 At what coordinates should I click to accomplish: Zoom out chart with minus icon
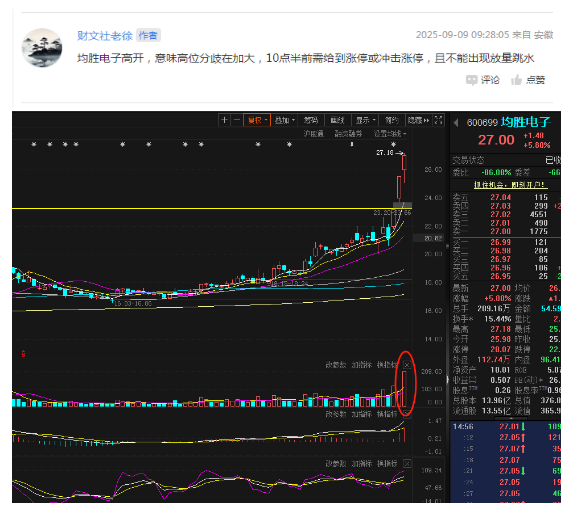click(x=237, y=120)
